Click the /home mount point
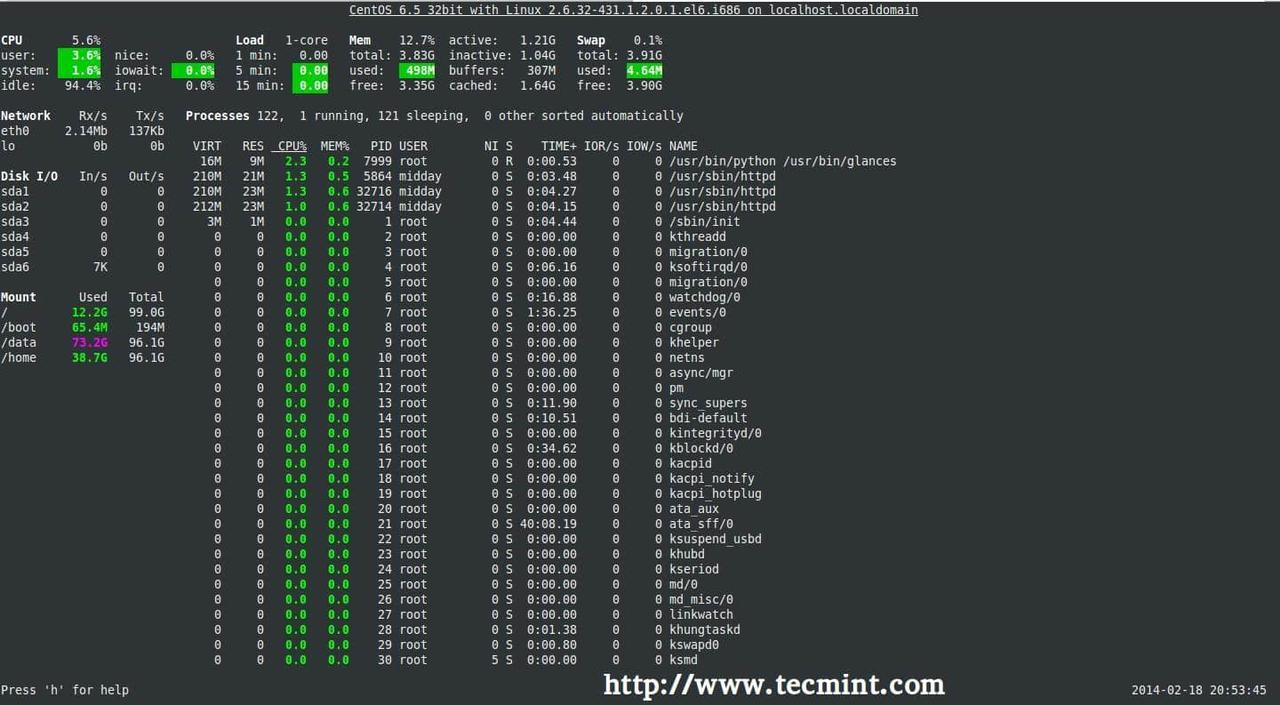 click(19, 358)
